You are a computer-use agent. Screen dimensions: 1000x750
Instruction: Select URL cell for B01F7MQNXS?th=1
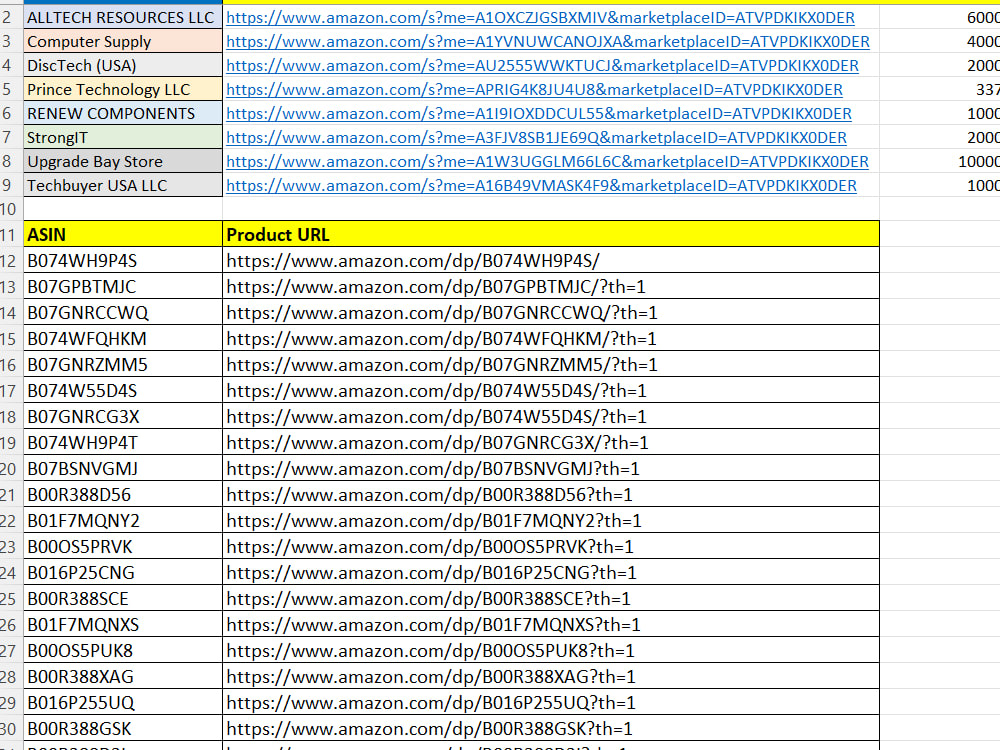[551, 625]
